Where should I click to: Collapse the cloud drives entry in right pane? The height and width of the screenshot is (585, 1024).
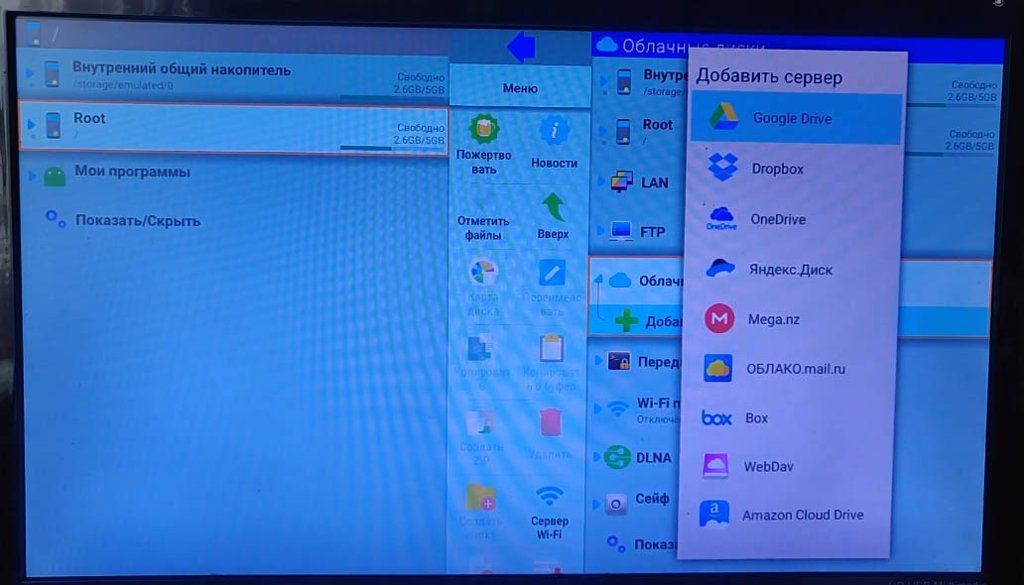[599, 279]
